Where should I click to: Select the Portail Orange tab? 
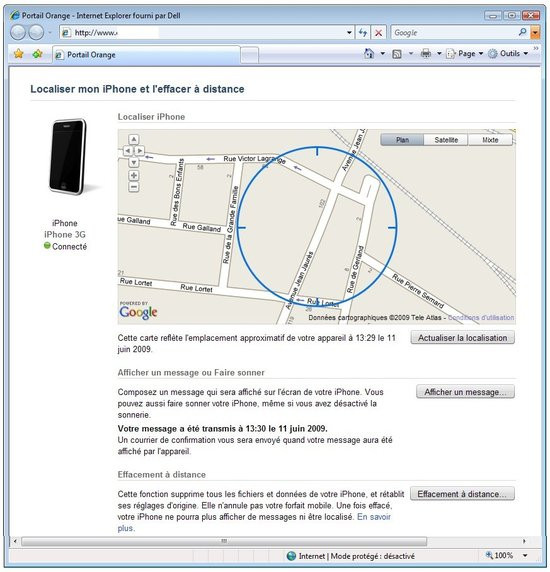146,55
